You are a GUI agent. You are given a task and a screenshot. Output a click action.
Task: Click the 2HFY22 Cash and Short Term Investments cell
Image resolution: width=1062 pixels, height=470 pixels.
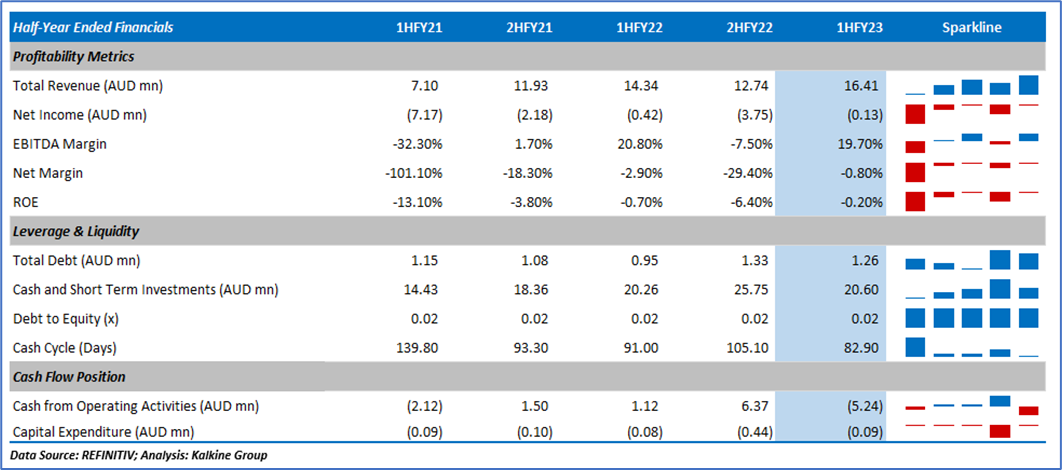[x=749, y=290]
